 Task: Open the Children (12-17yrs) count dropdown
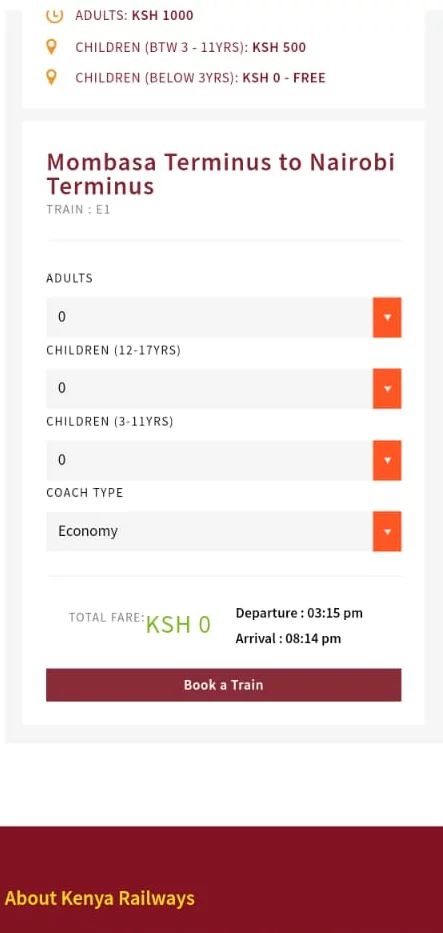(x=224, y=389)
